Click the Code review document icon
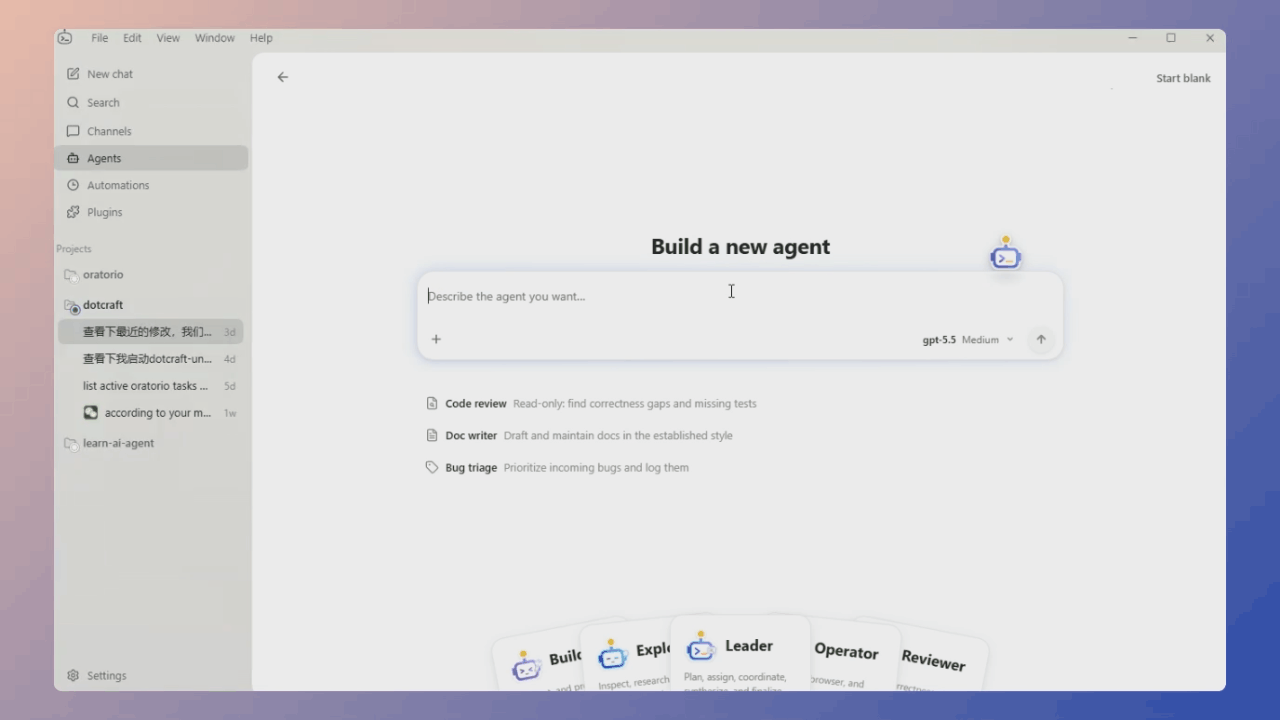 [432, 404]
